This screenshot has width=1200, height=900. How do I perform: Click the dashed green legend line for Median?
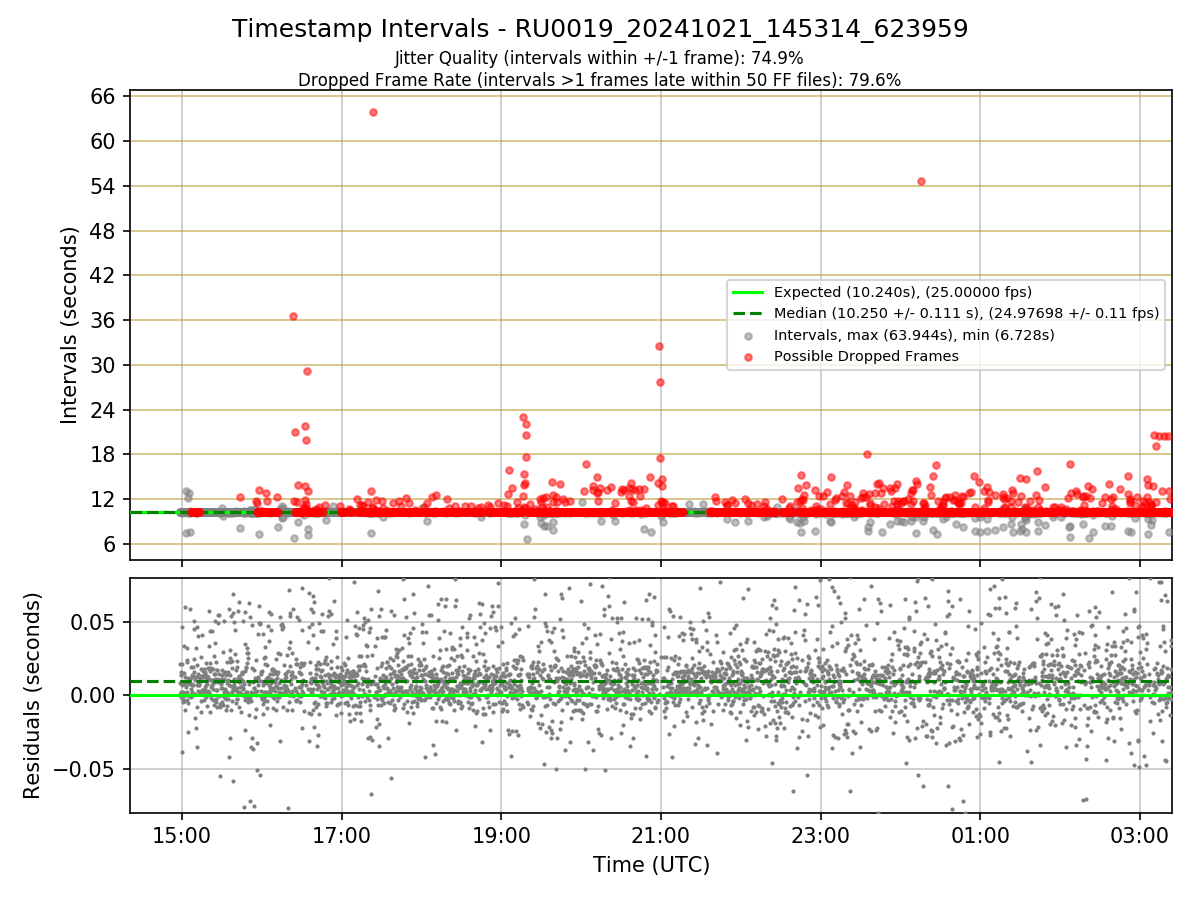[x=749, y=314]
